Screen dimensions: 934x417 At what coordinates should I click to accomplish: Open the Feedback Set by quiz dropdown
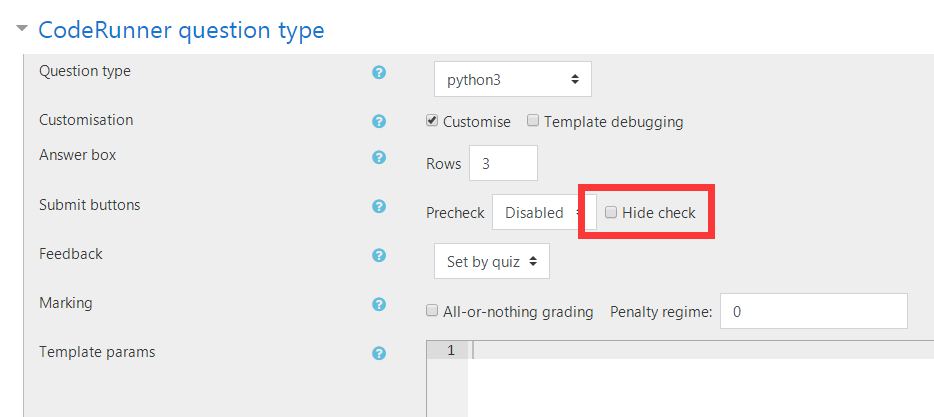tap(492, 261)
